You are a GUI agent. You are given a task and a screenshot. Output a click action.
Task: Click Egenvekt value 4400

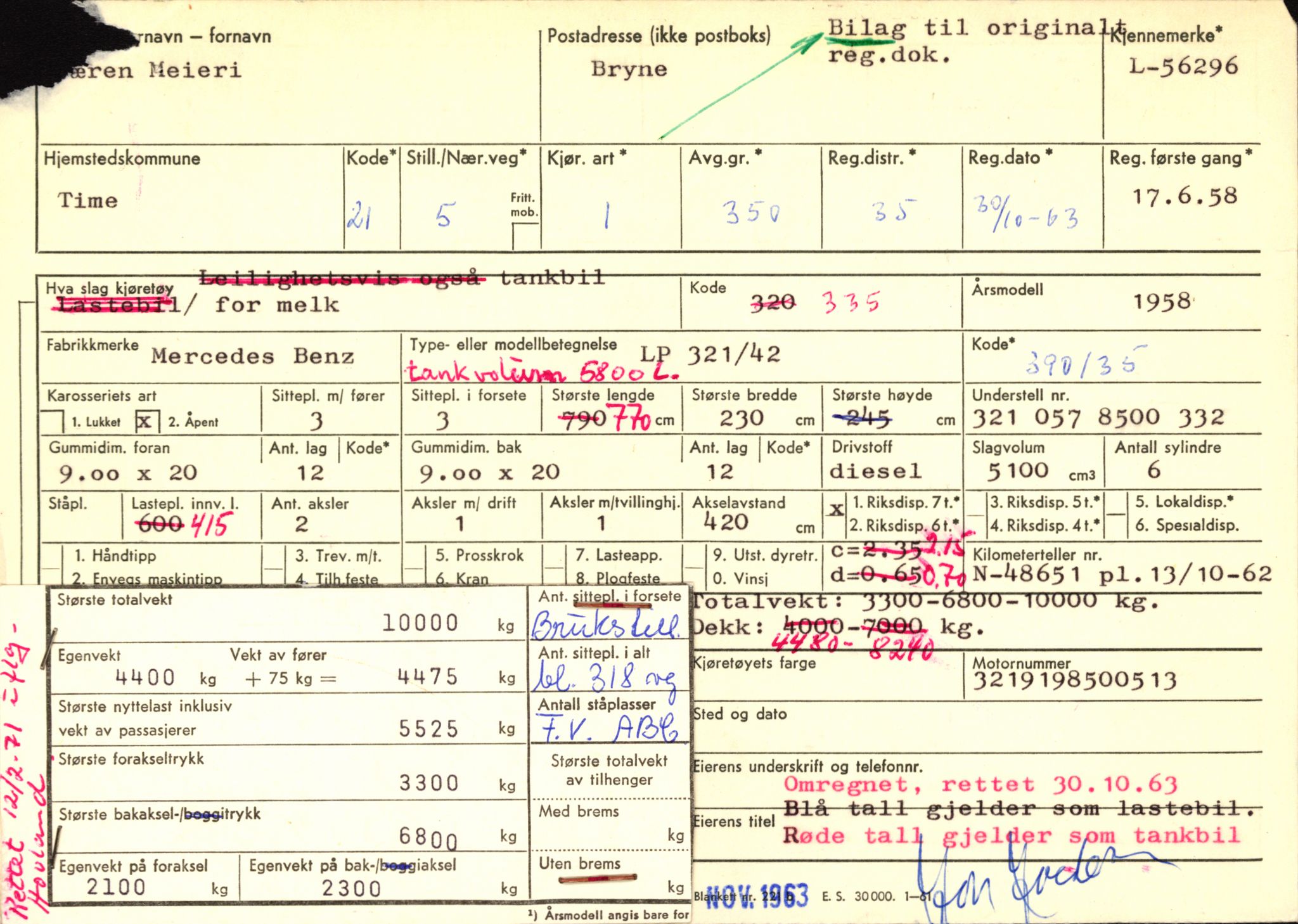click(145, 677)
